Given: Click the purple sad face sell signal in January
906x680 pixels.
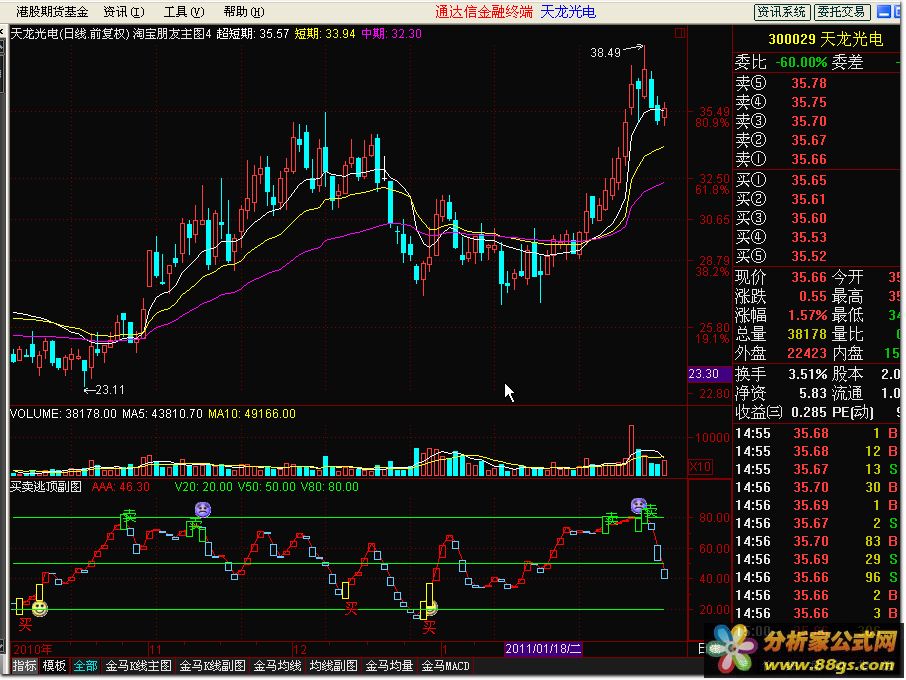Looking at the screenshot, I should pyautogui.click(x=638, y=506).
